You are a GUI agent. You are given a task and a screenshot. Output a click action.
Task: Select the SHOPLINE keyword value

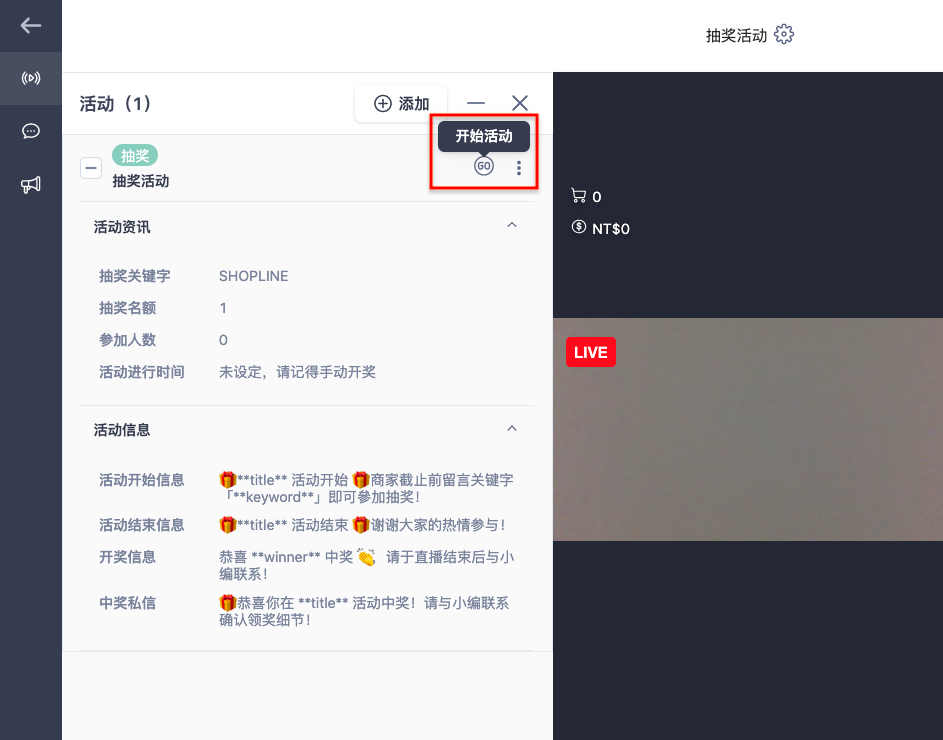253,276
